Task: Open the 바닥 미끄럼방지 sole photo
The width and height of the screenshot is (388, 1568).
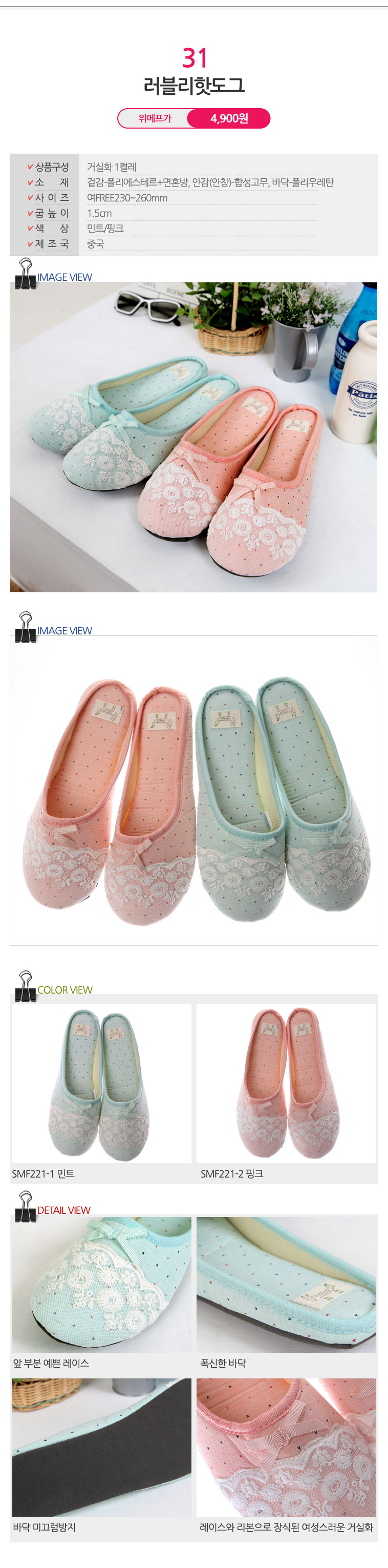Action: 101,1448
